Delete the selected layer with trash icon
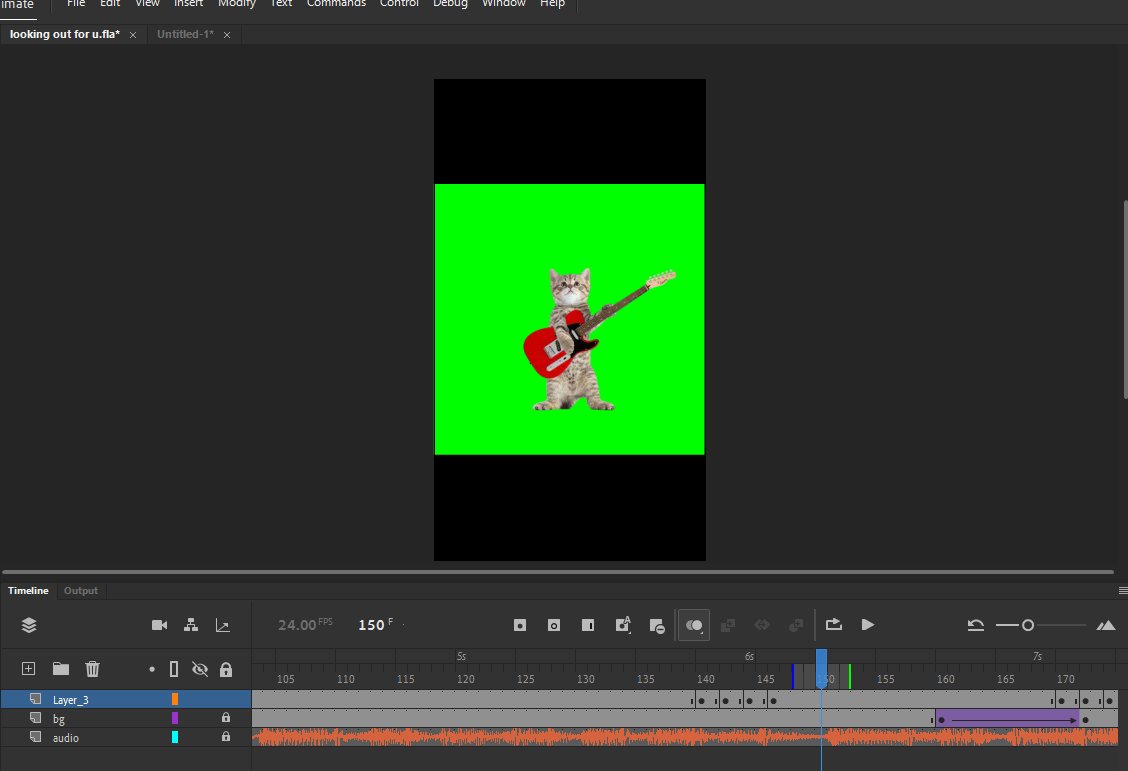This screenshot has height=771, width=1128. (92, 669)
